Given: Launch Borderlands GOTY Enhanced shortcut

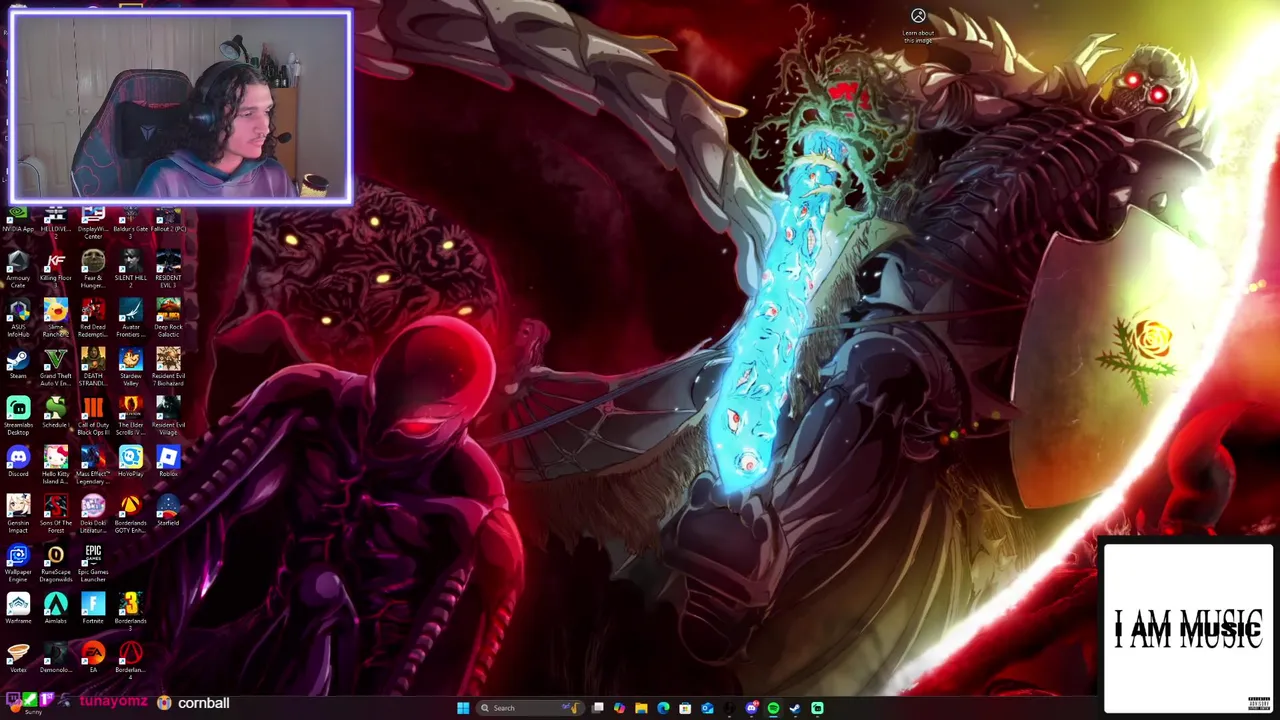Looking at the screenshot, I should [x=130, y=514].
